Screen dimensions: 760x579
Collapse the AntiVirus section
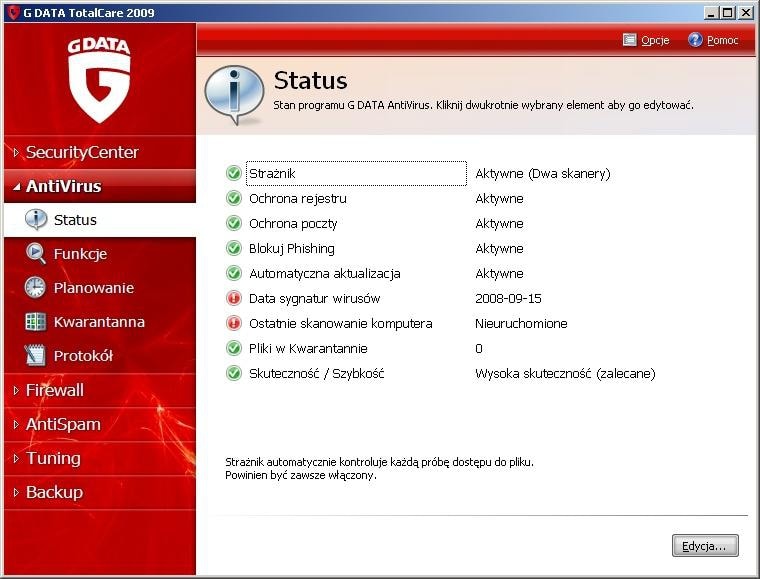pos(63,186)
